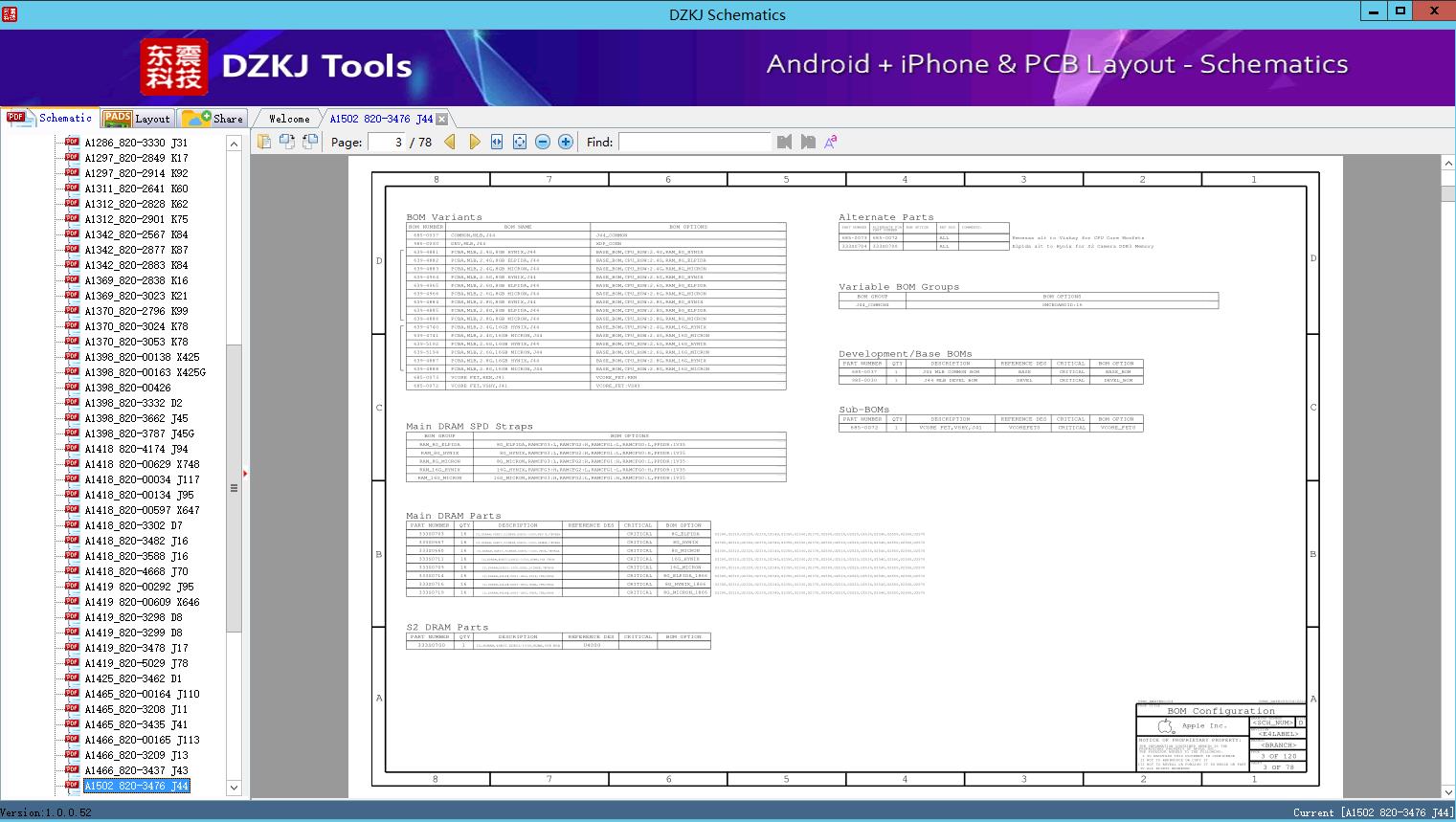Open A1370_820-2796 K99 schematic
This screenshot has height=822, width=1456.
(x=136, y=311)
